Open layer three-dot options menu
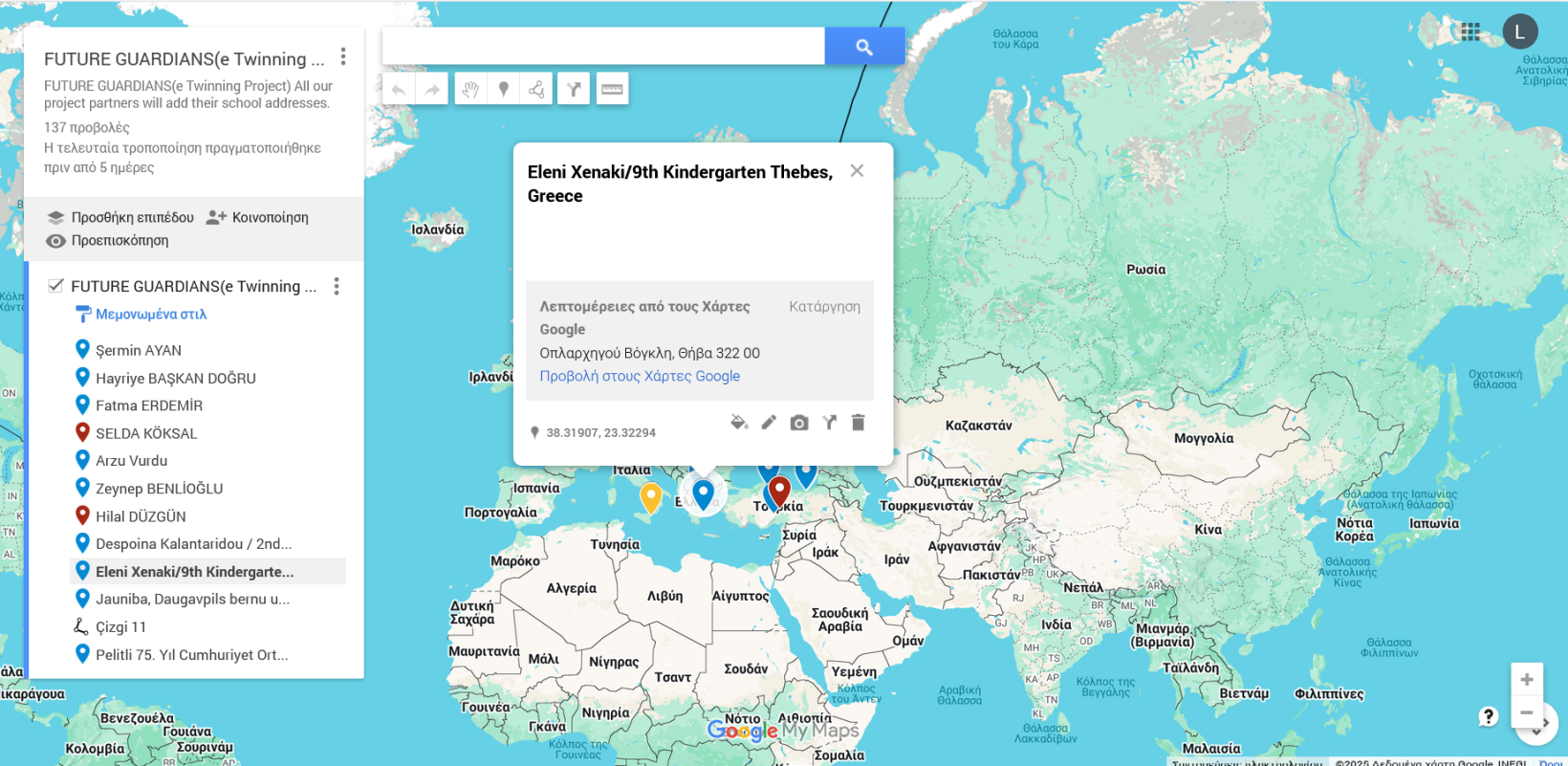Image resolution: width=1568 pixels, height=766 pixels. coord(337,286)
